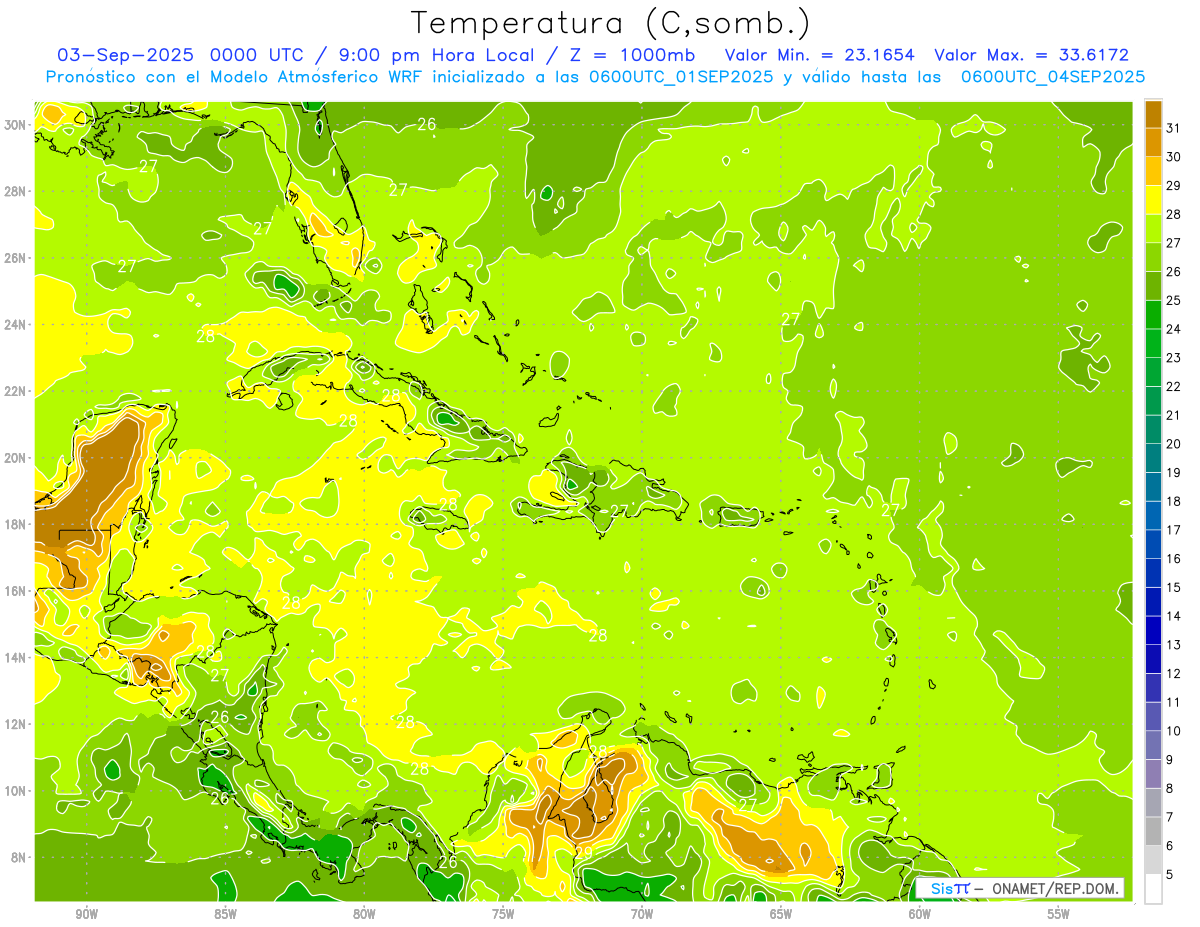The width and height of the screenshot is (1200, 927).
Task: Click the color bar swatch between 13 and 14
Action: [x=1153, y=630]
